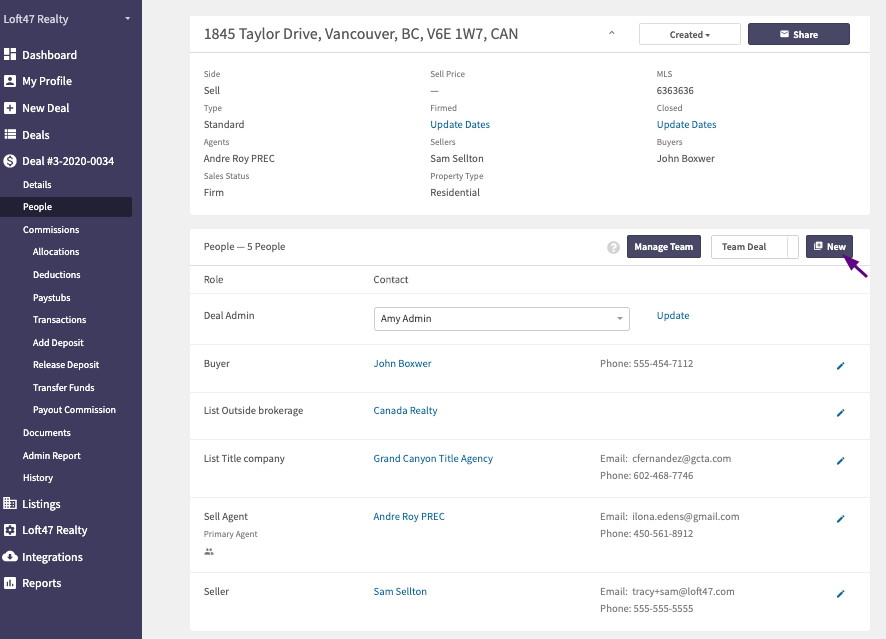The height and width of the screenshot is (639, 886).
Task: Click the Manage Team button
Action: coord(663,247)
